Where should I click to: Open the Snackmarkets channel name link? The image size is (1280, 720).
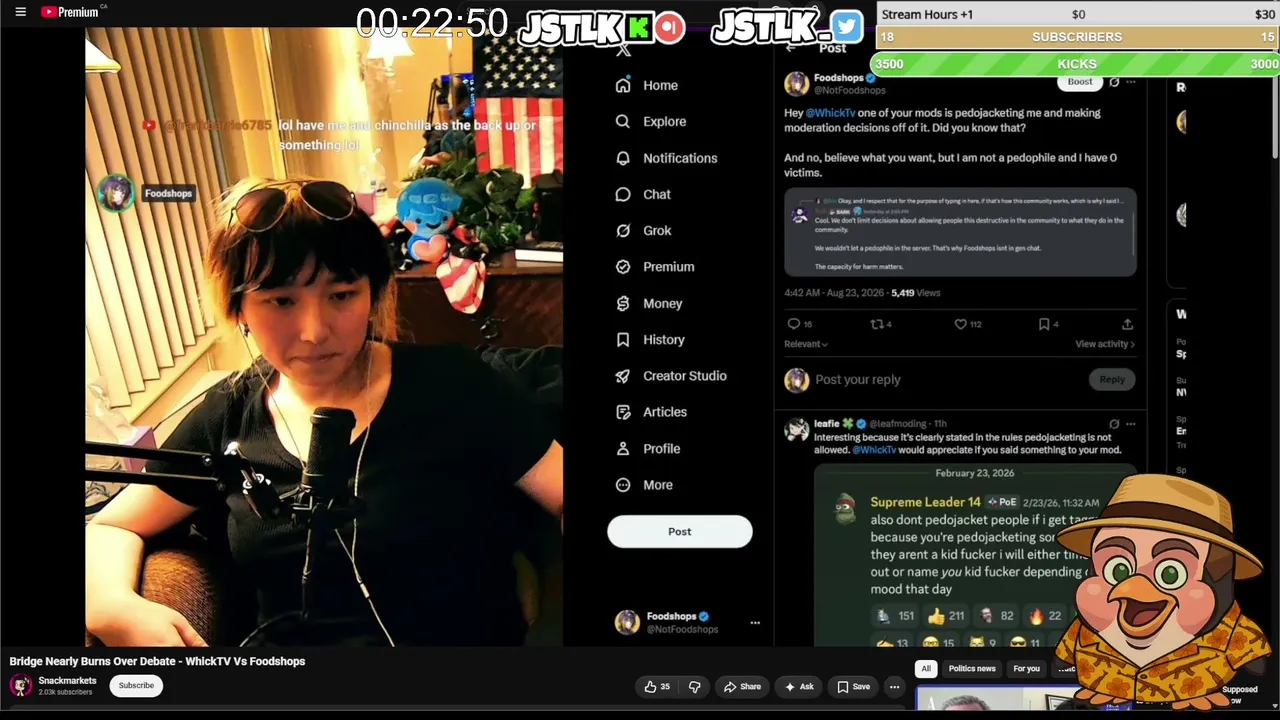(x=67, y=681)
